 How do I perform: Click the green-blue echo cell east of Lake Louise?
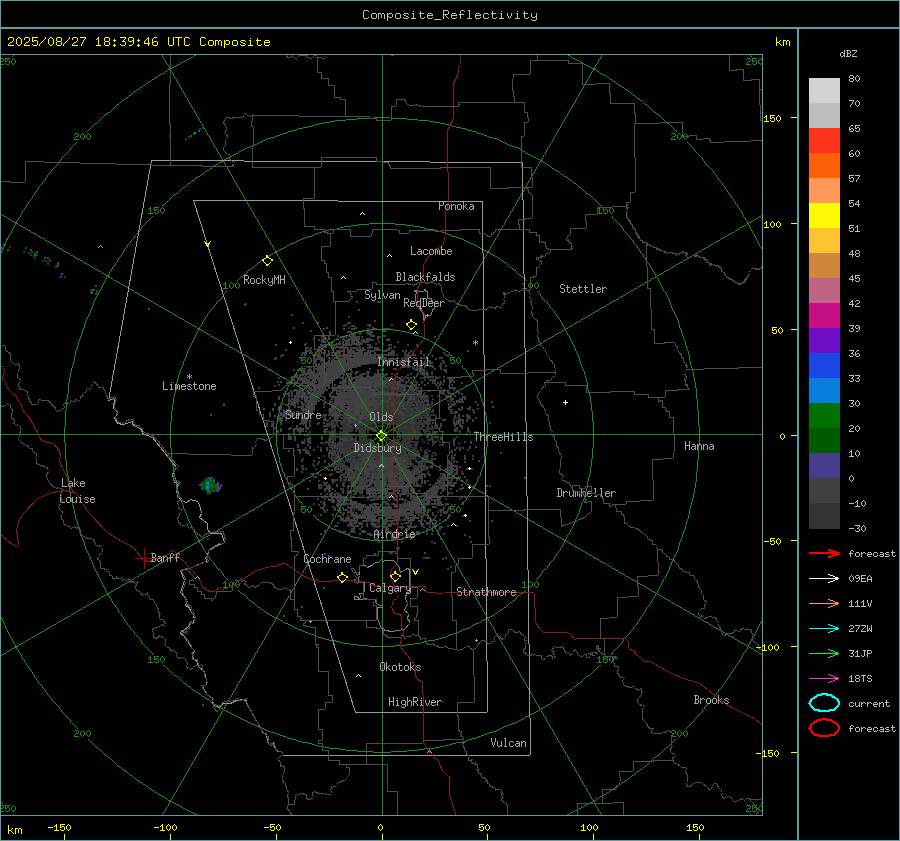[210, 485]
